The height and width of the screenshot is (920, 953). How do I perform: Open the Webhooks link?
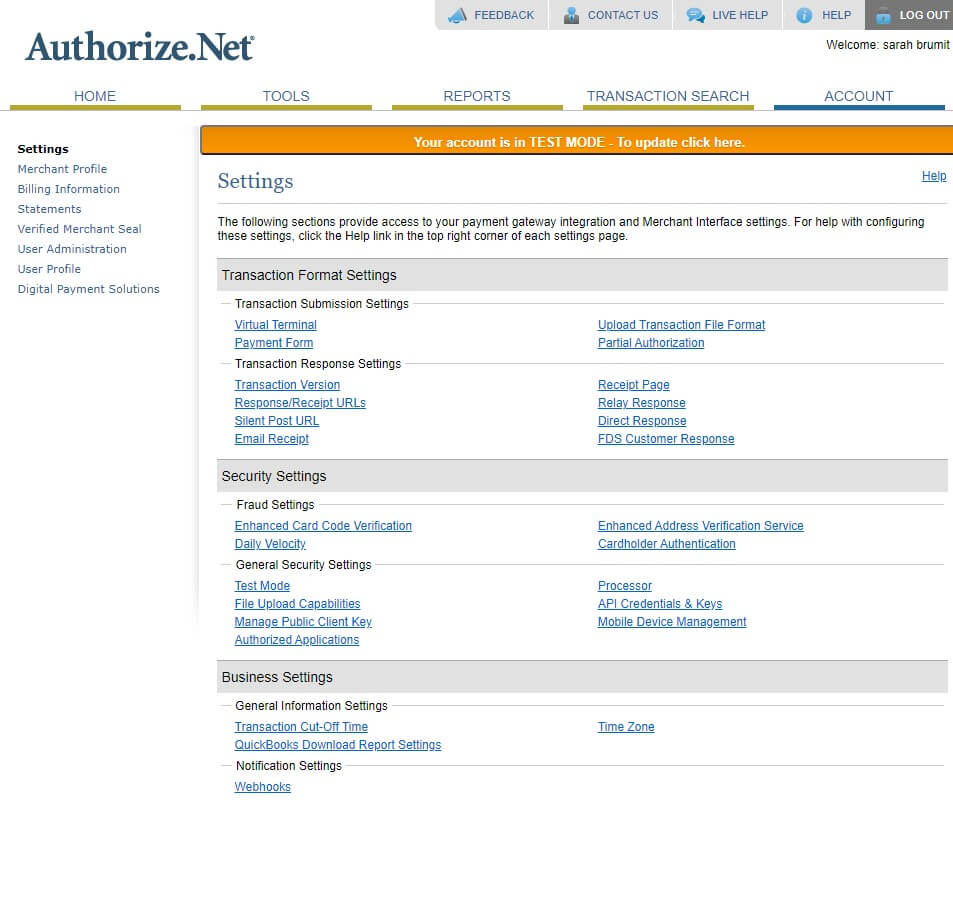263,787
